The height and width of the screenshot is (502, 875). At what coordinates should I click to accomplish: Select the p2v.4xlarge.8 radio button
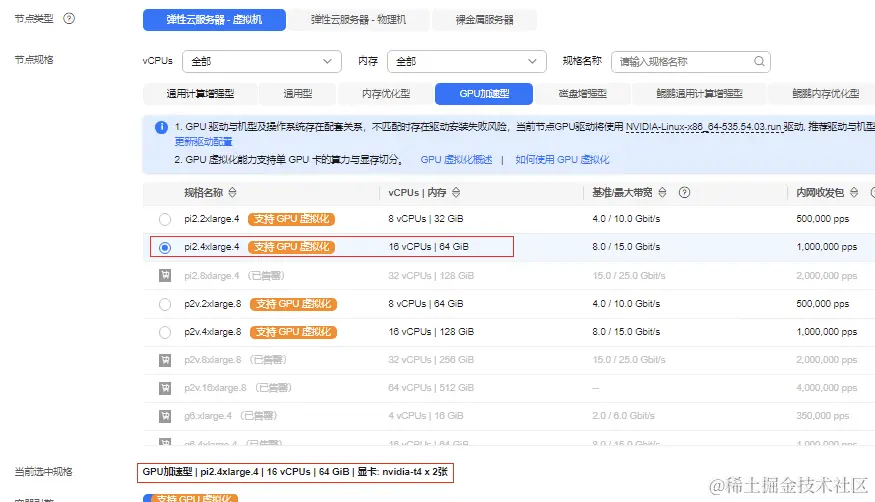pyautogui.click(x=165, y=332)
